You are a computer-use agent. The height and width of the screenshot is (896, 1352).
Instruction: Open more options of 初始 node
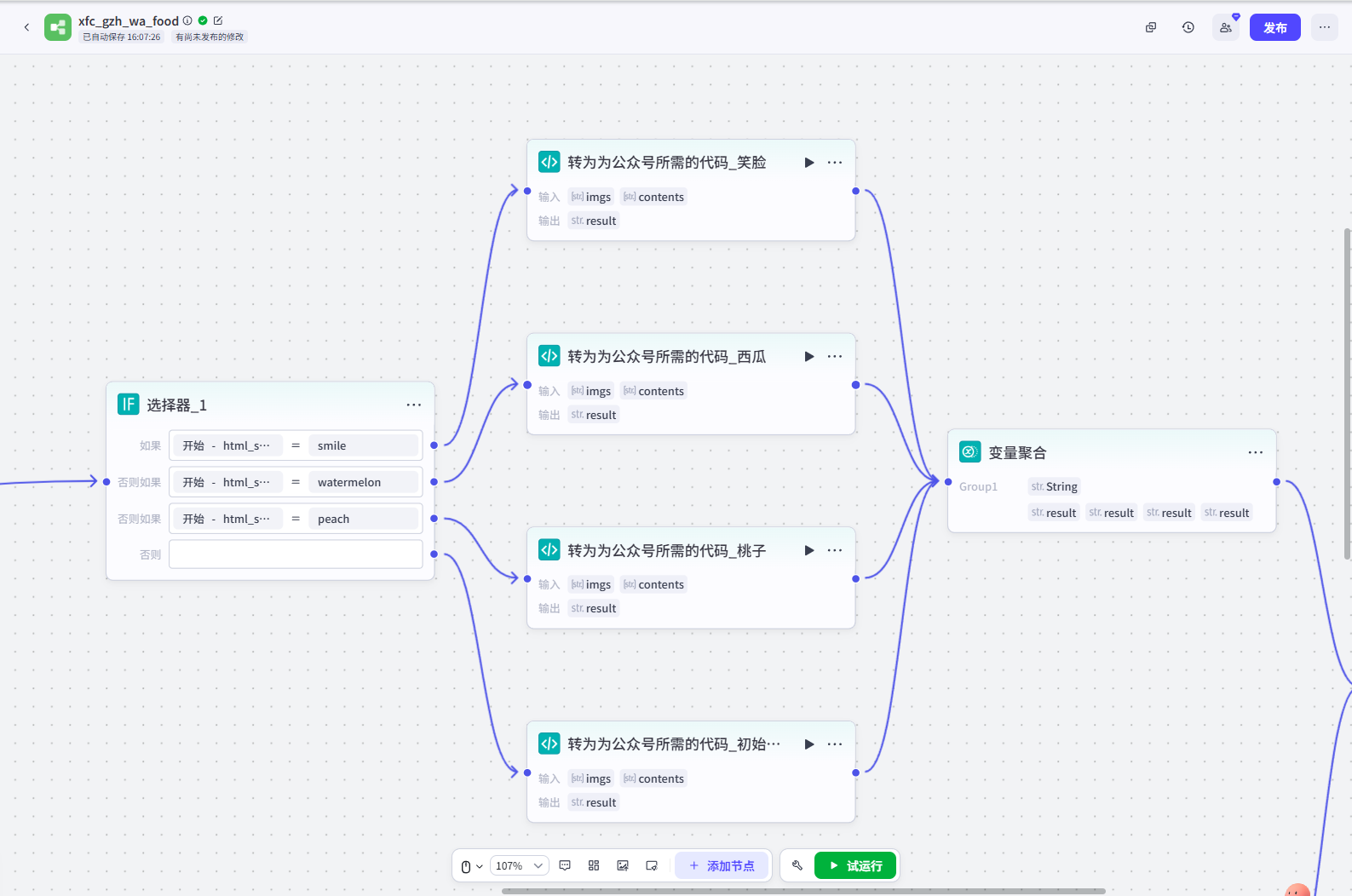pyautogui.click(x=835, y=744)
